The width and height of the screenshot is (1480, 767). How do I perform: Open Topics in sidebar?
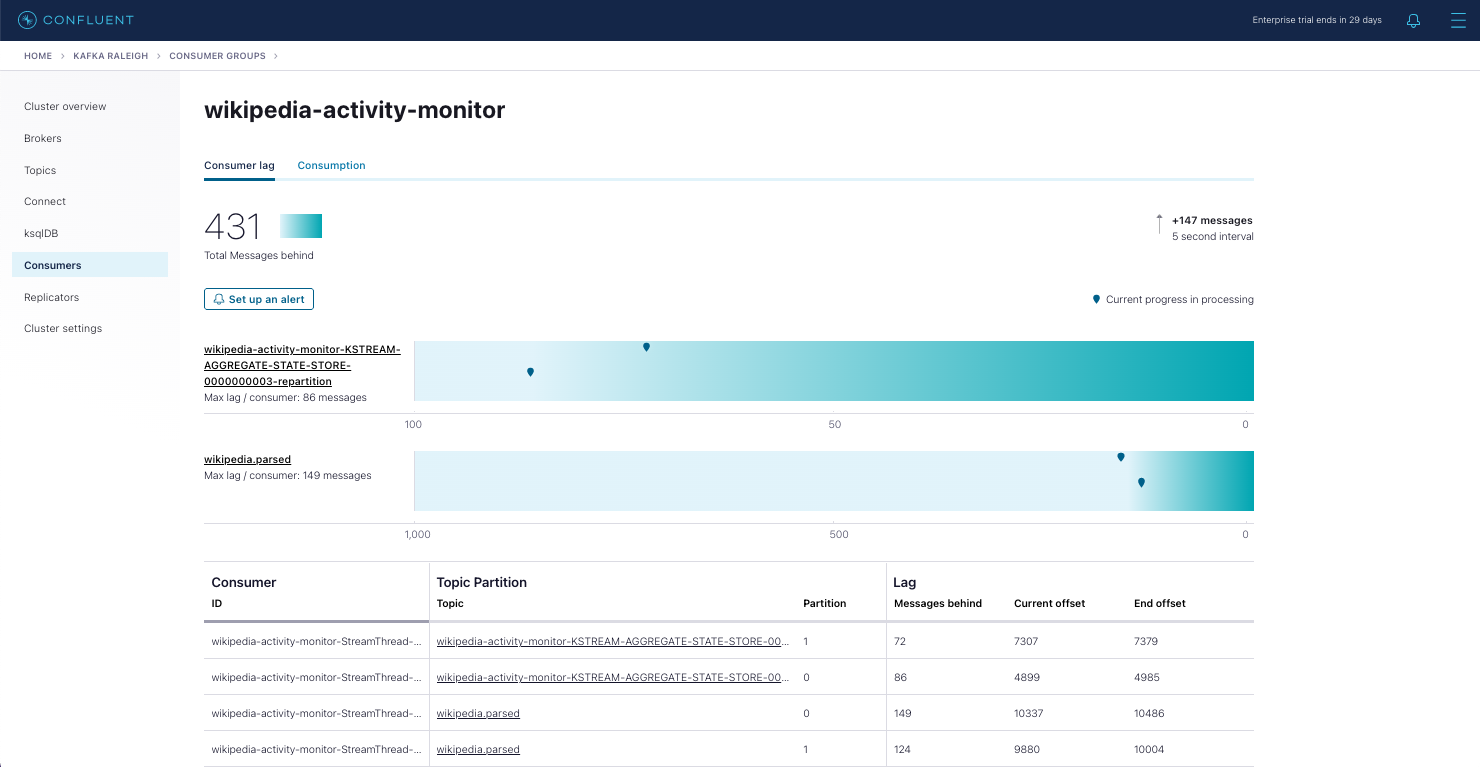tap(40, 170)
